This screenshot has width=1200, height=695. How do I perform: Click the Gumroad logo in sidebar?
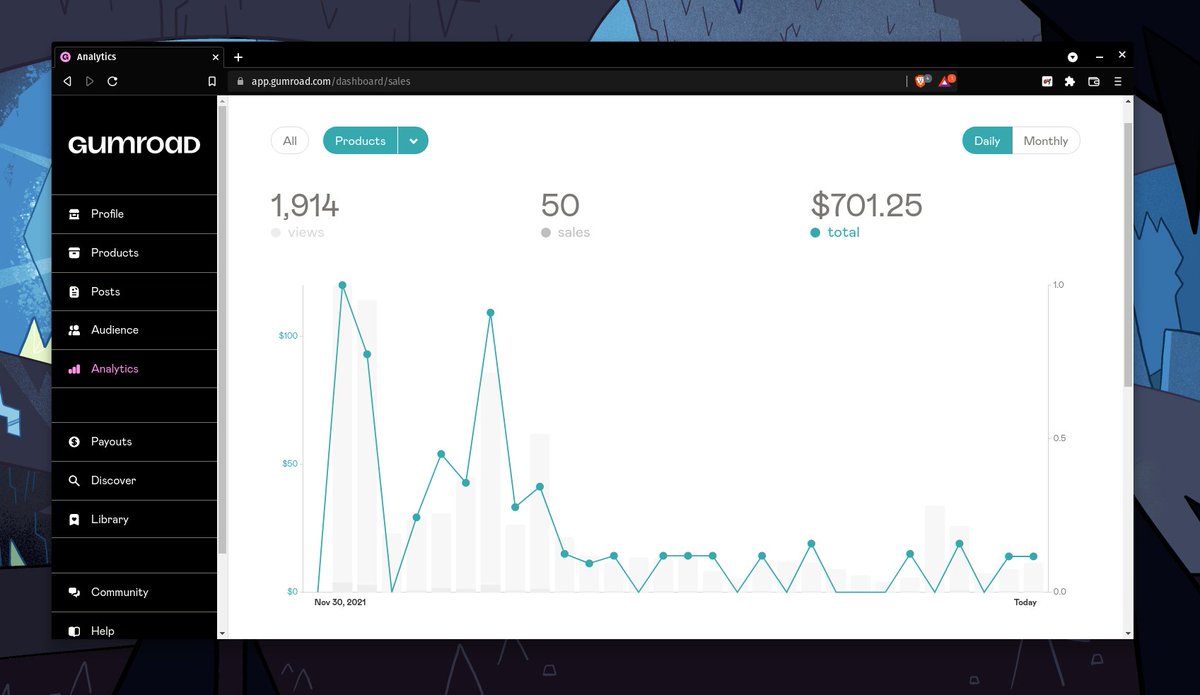tap(134, 145)
